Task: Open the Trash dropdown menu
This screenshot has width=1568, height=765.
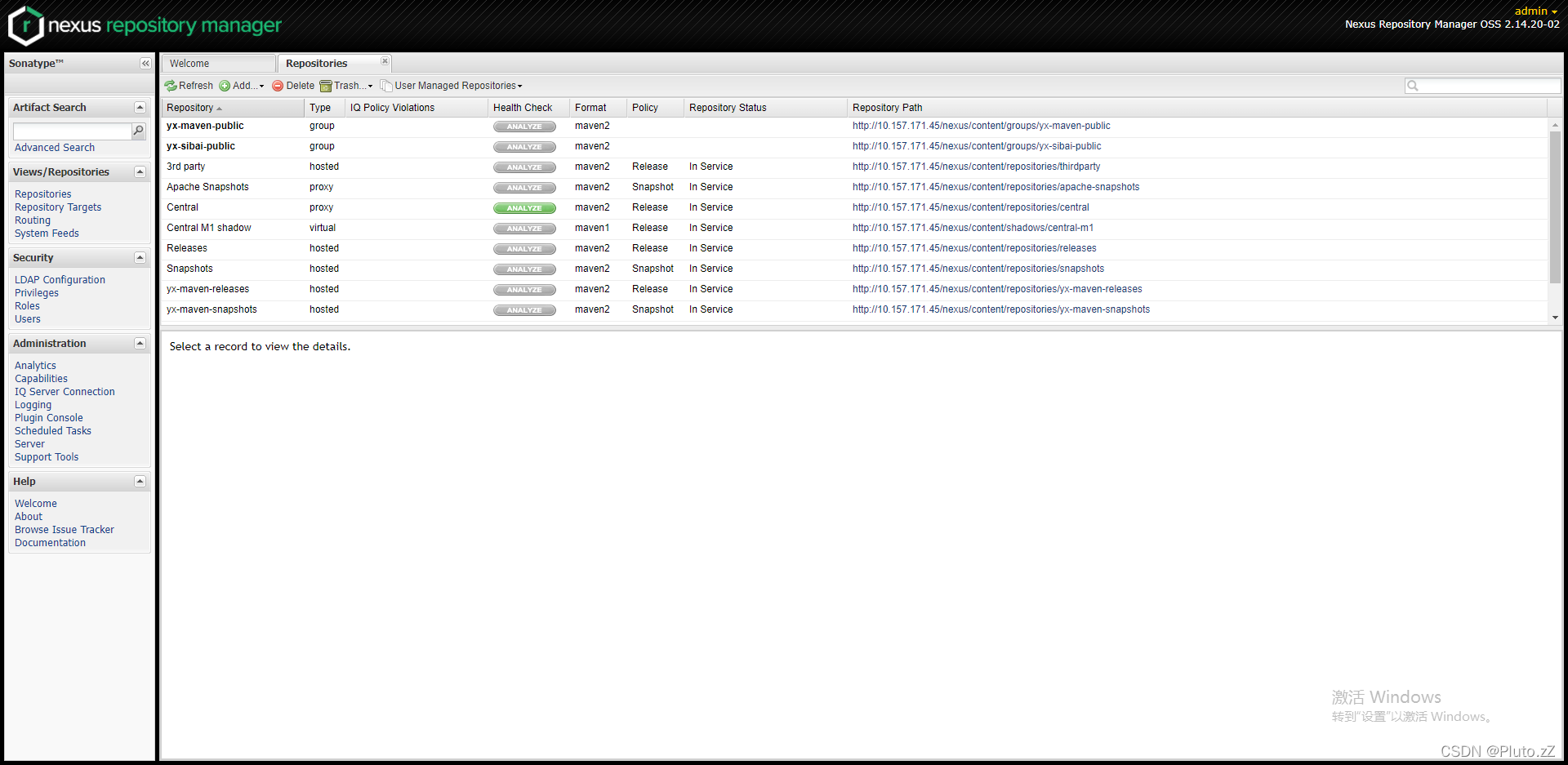Action: pos(346,86)
